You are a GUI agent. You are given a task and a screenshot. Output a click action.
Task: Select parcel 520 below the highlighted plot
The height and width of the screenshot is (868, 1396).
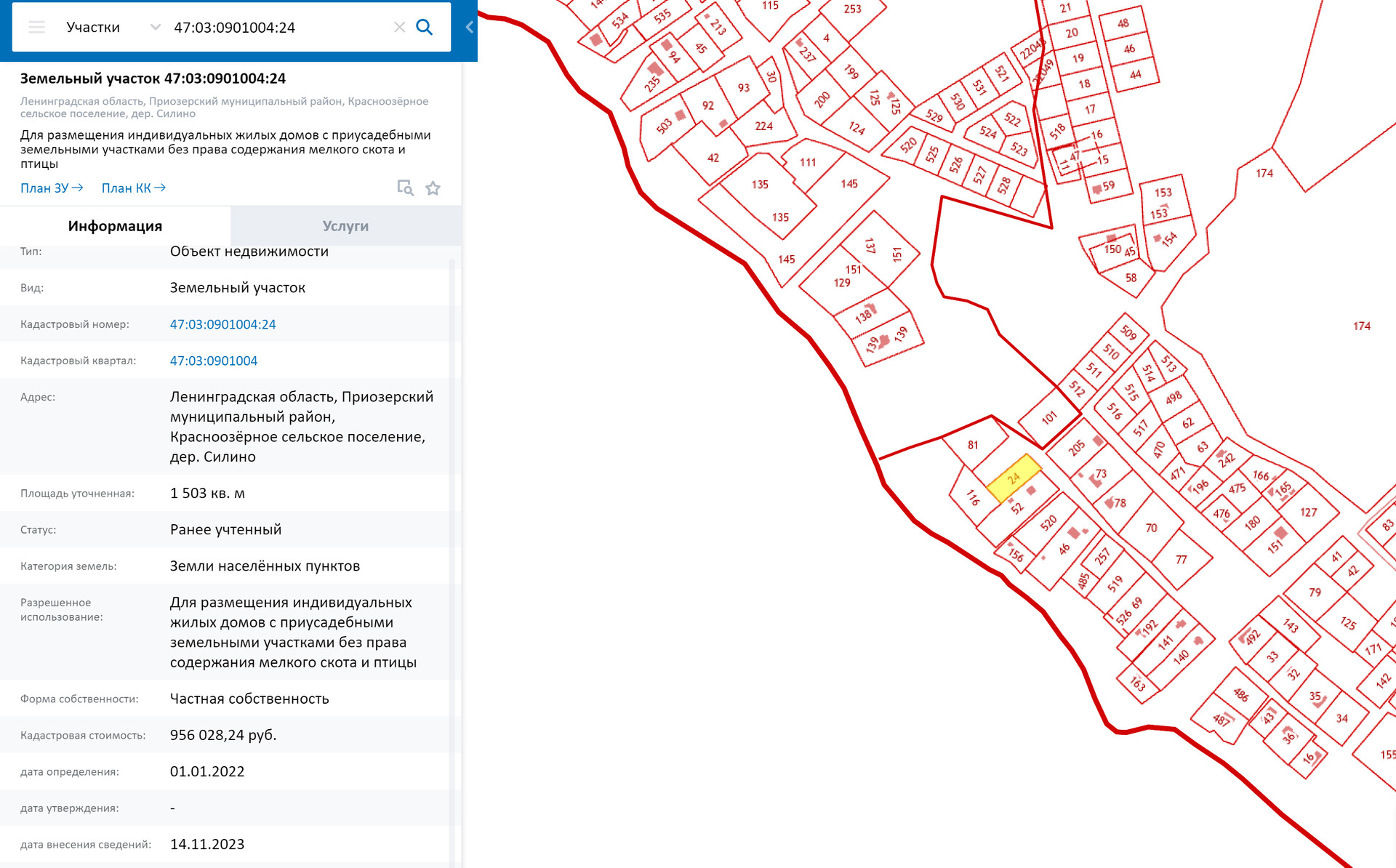[1048, 523]
